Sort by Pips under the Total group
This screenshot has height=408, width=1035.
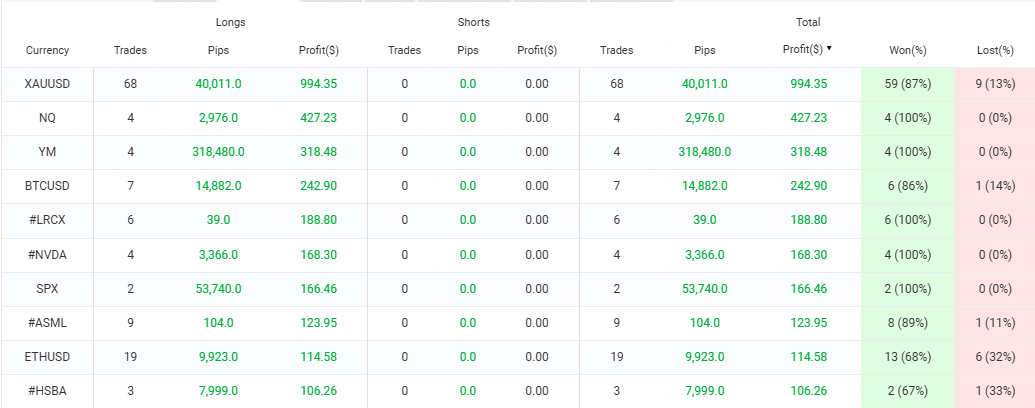pyautogui.click(x=704, y=49)
